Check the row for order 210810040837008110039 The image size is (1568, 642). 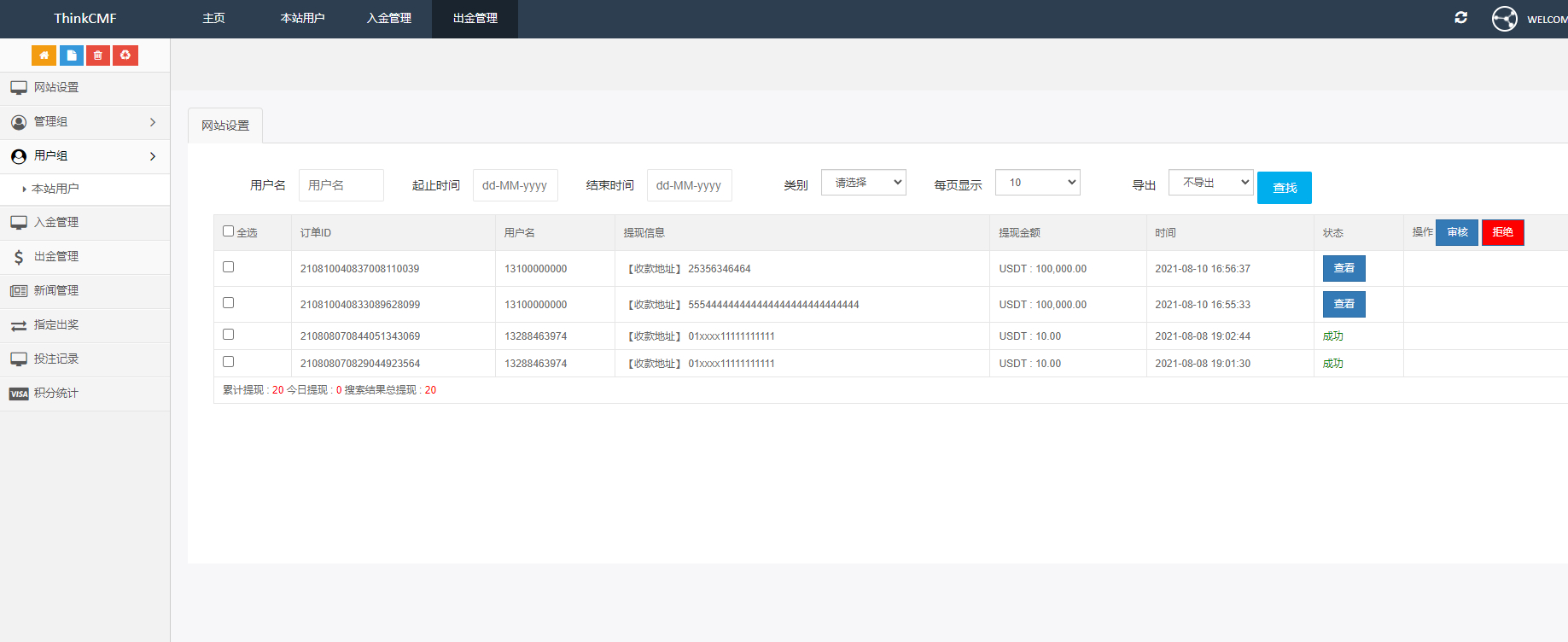click(x=228, y=267)
